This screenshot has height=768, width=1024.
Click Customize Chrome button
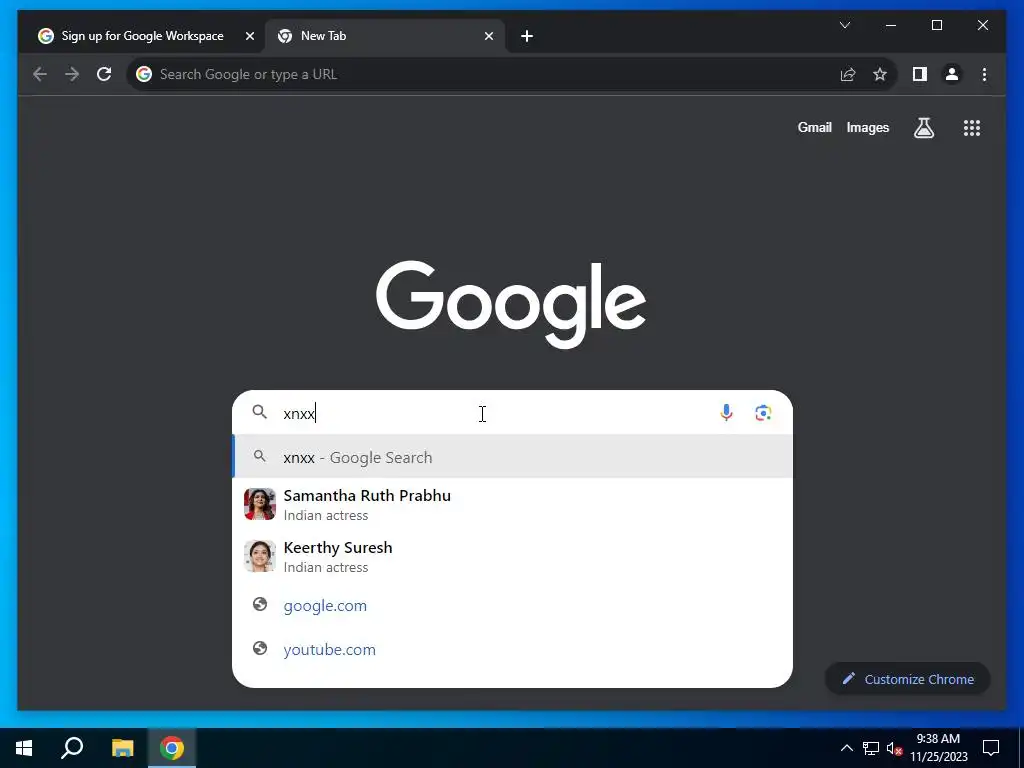coord(908,679)
